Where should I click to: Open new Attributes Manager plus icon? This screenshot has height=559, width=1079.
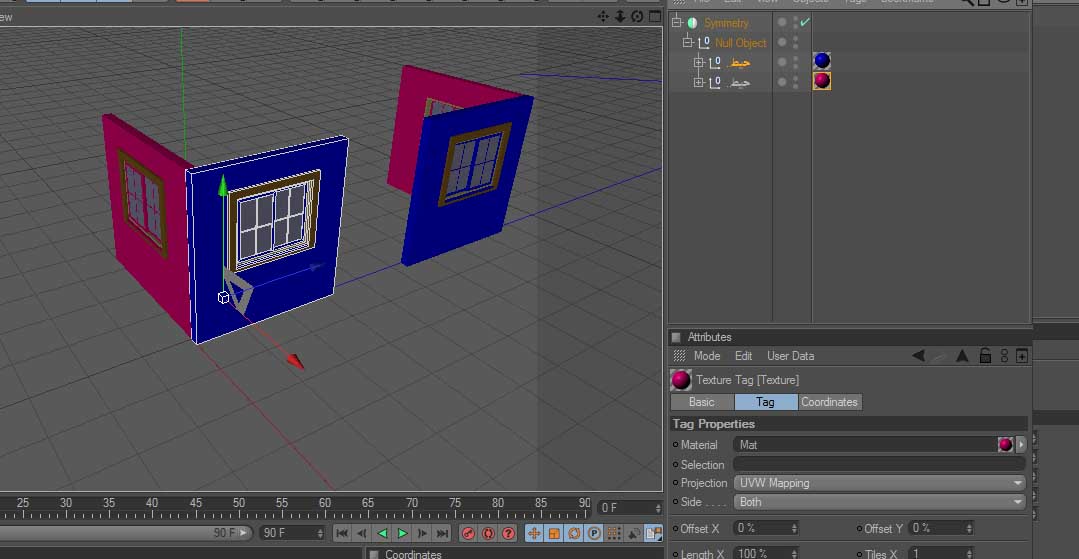click(x=1022, y=356)
